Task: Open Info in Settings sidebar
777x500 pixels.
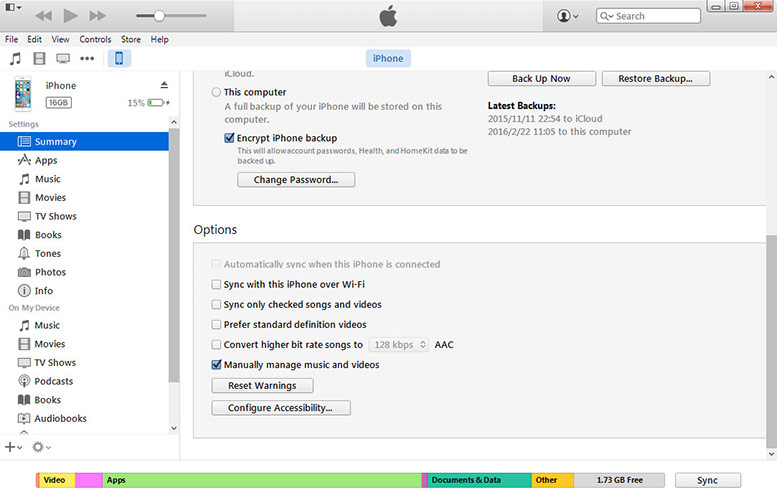Action: point(84,290)
